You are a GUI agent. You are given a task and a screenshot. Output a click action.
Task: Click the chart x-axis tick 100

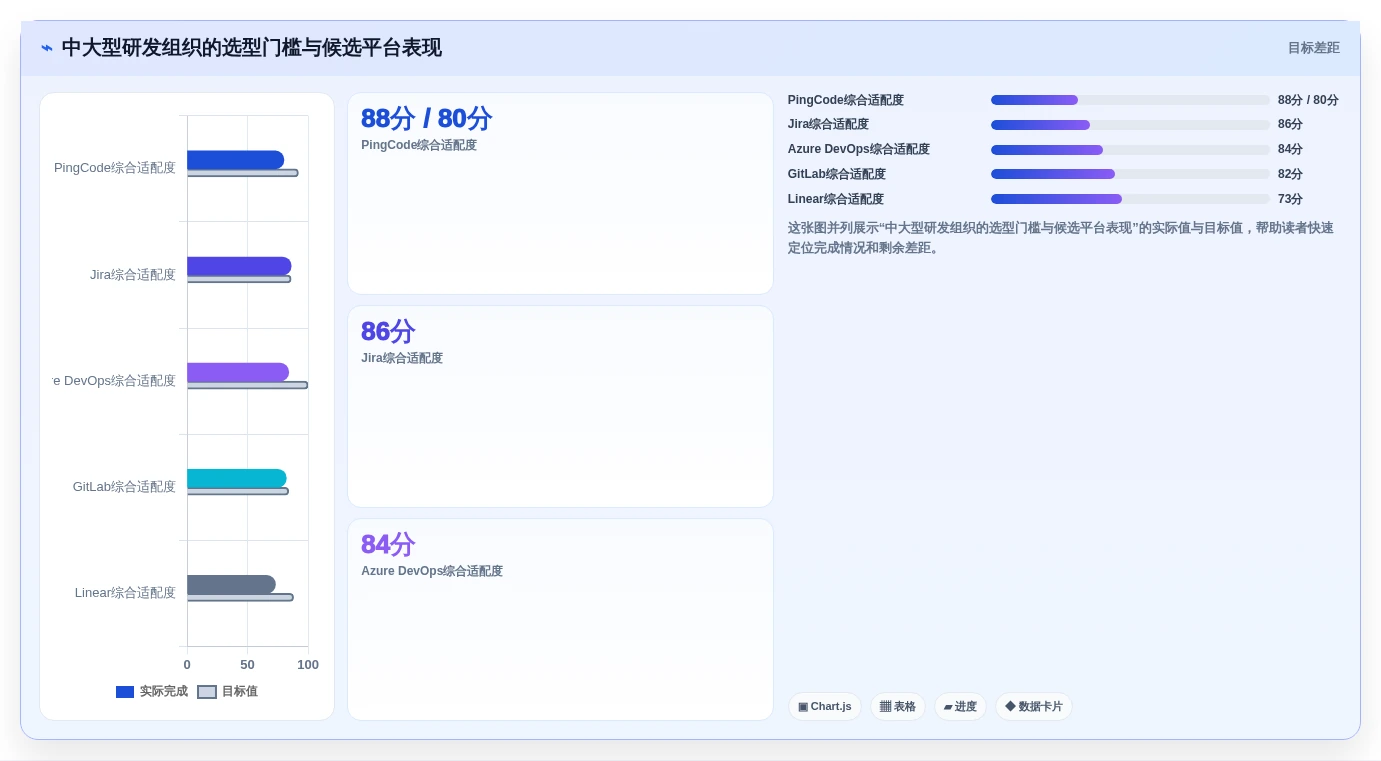point(308,665)
